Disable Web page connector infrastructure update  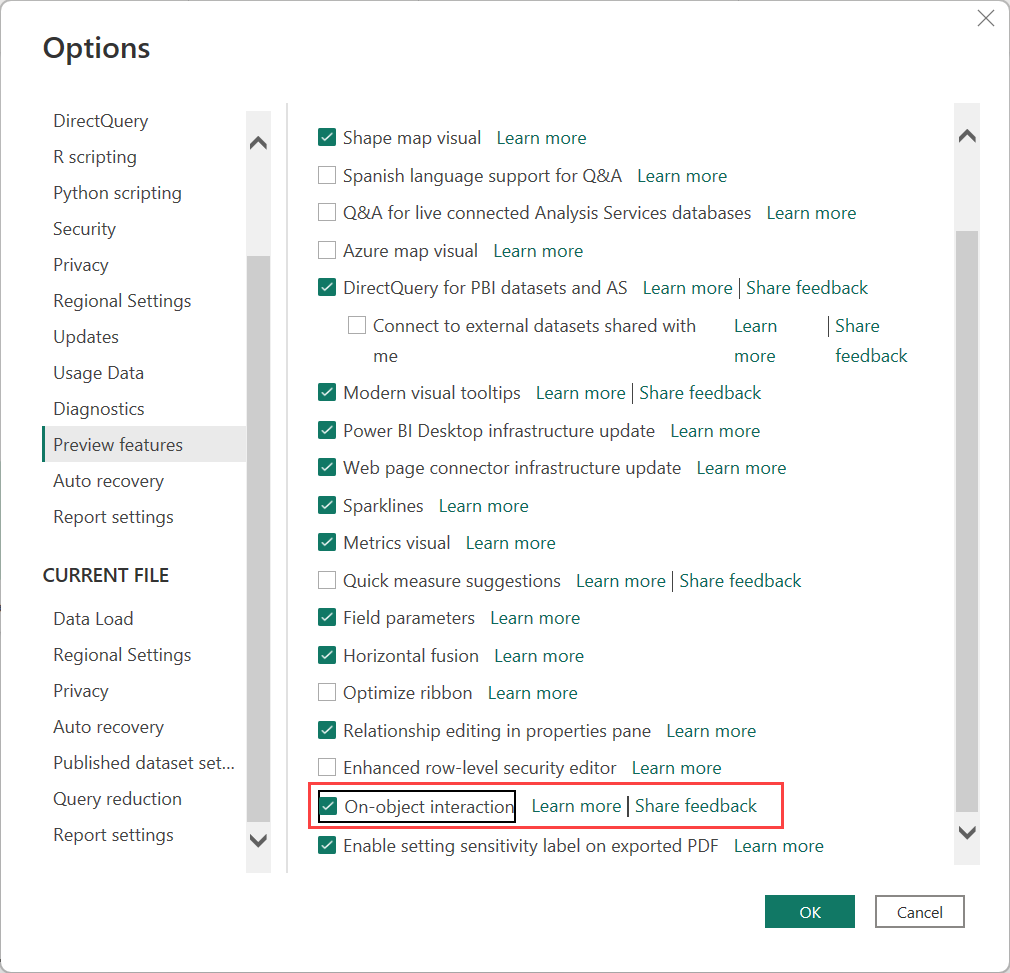(327, 468)
